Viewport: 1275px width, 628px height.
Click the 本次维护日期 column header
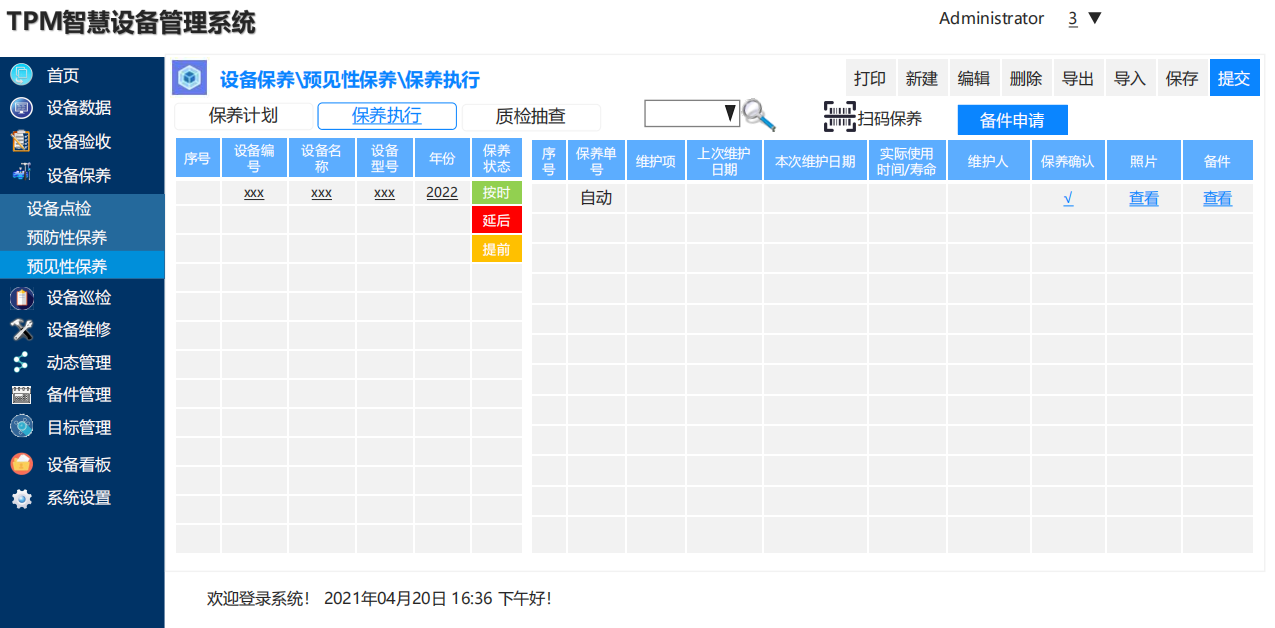tap(815, 160)
